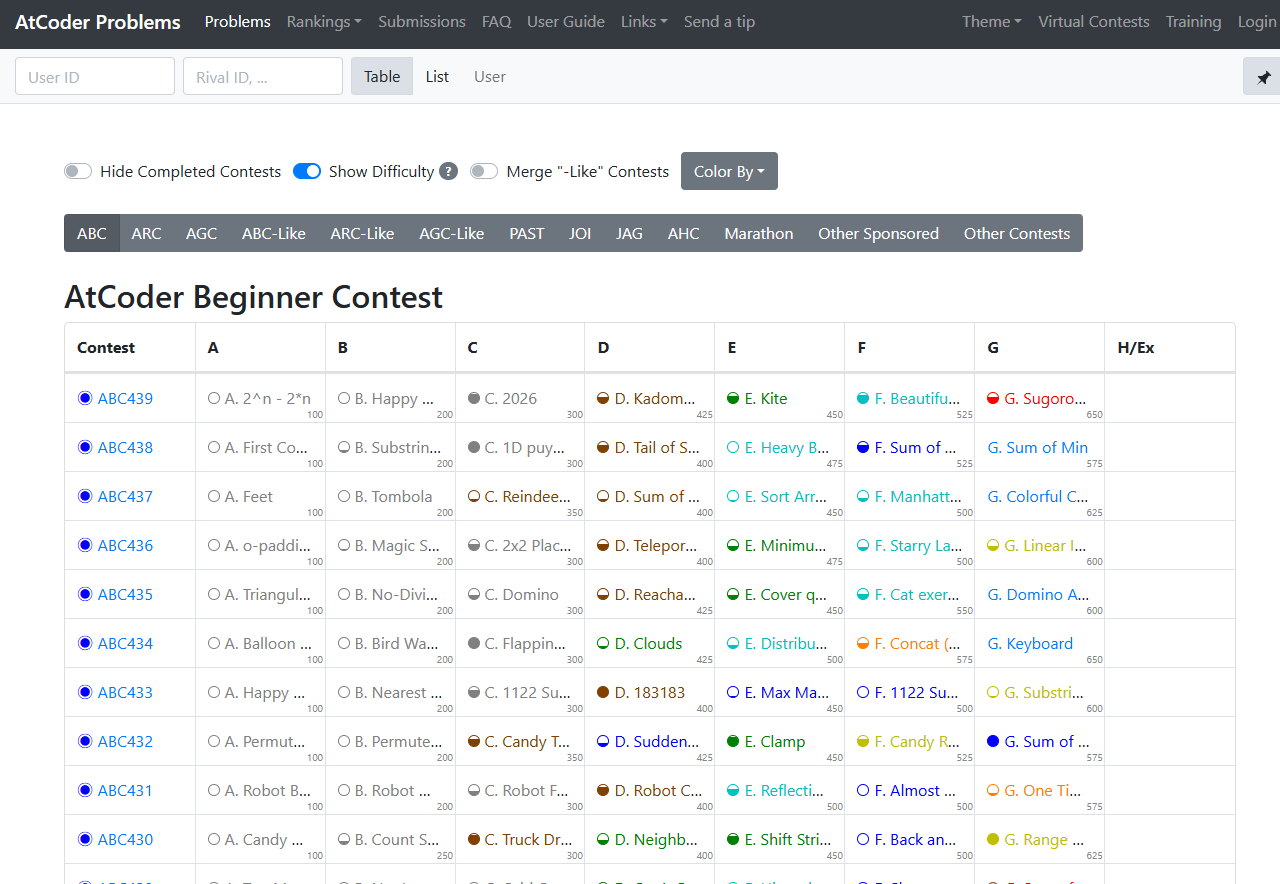Click the orange difficulty circle for F. Concat
The image size is (1280, 884).
point(863,643)
